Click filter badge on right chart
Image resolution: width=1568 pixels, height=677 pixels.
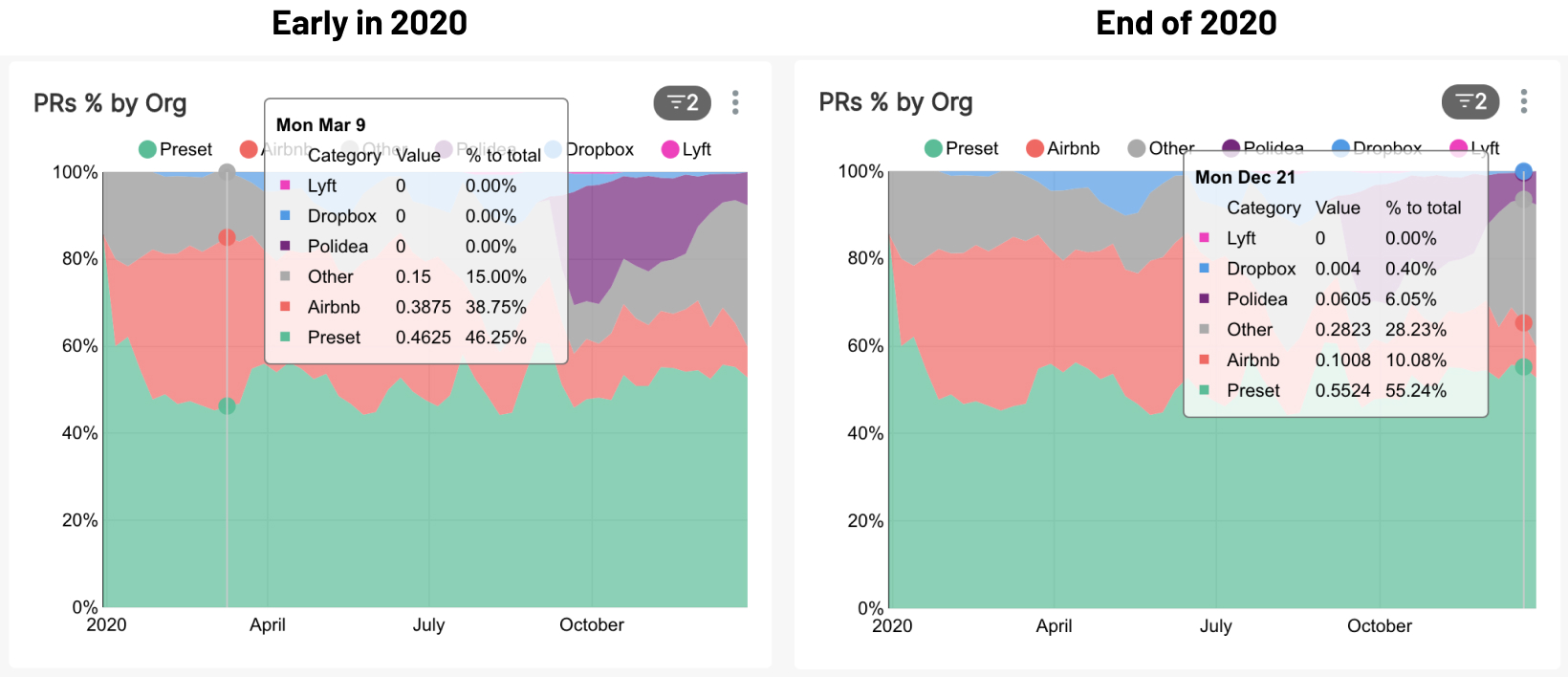coord(1470,101)
